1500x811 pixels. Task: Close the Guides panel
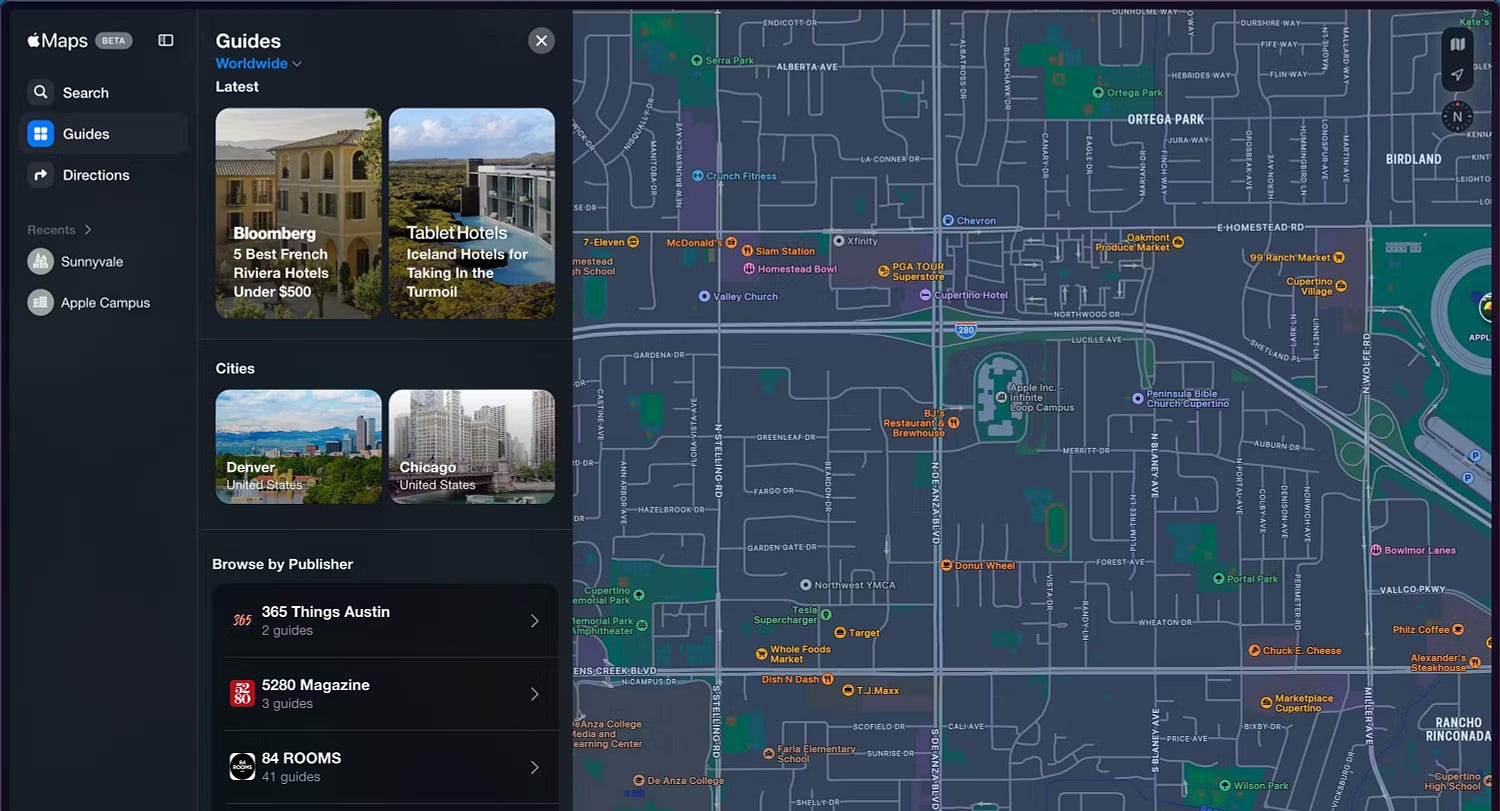[541, 41]
